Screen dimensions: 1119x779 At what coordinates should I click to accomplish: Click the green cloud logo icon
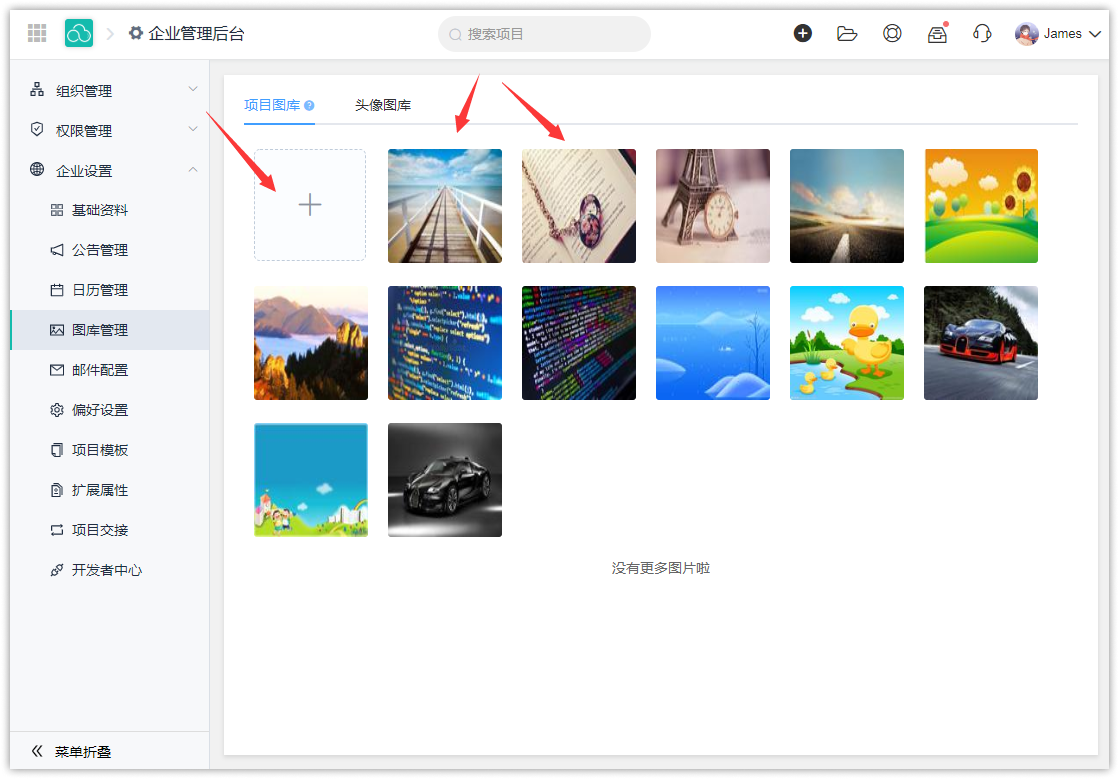pos(79,33)
